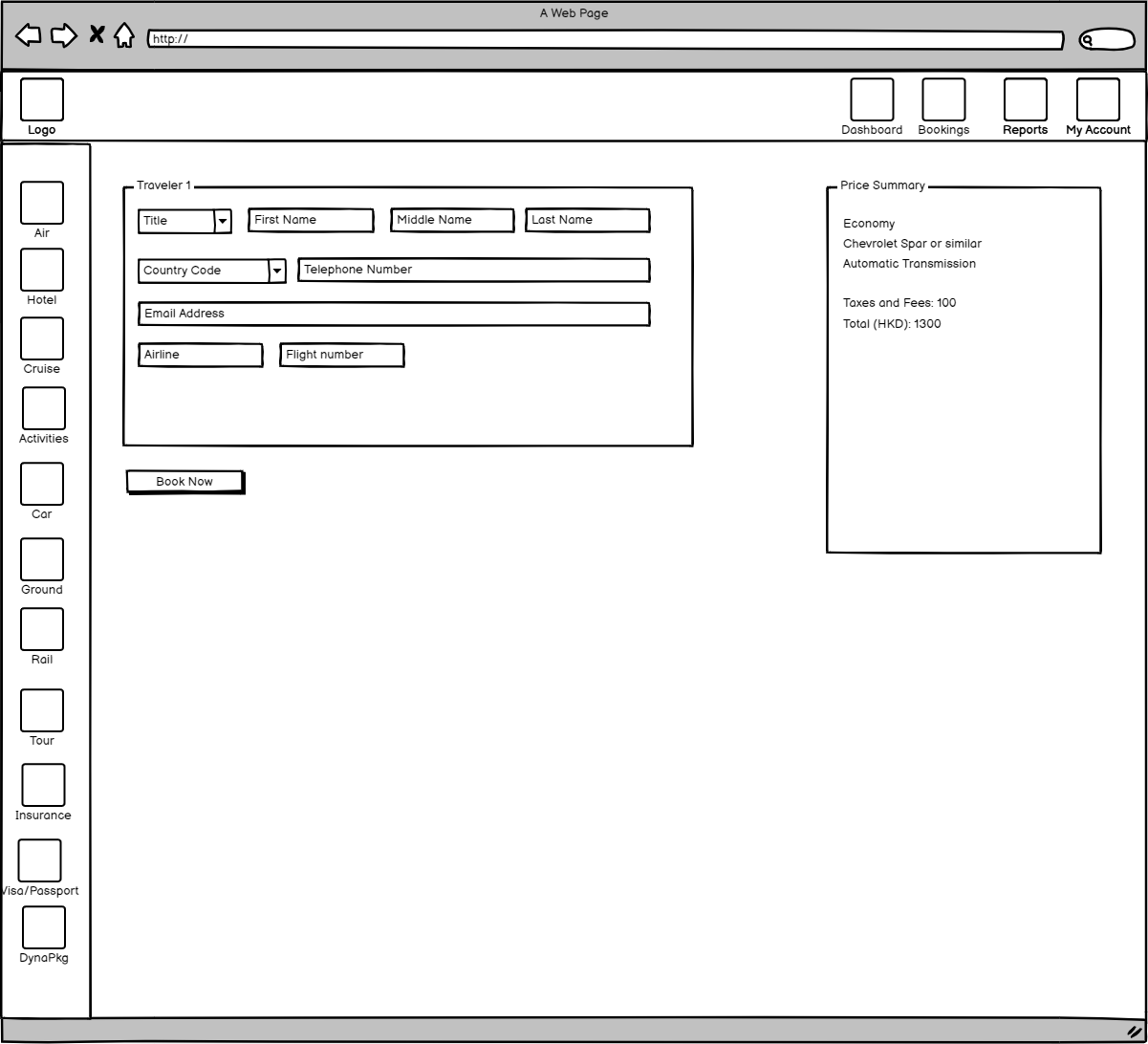Select the Hotel icon in sidebar
Screen dimensions: 1148x1044
click(x=42, y=270)
